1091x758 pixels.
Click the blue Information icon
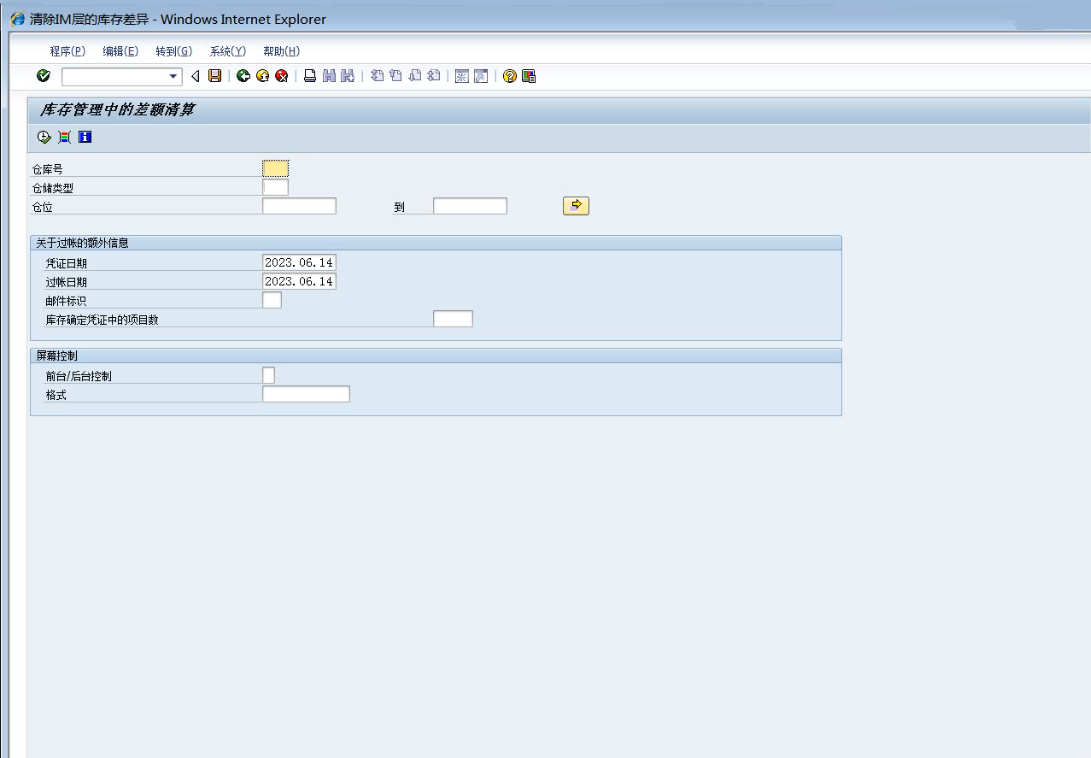click(84, 137)
